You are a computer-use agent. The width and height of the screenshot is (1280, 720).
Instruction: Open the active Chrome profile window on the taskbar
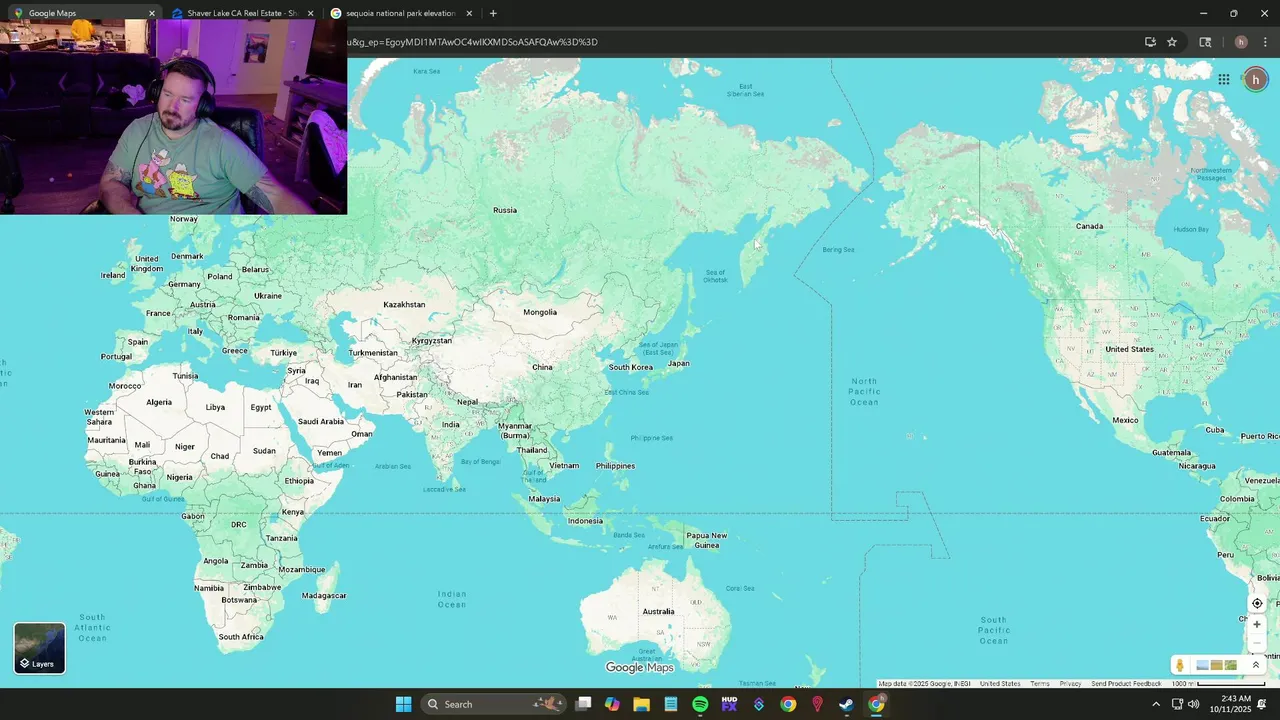(876, 704)
